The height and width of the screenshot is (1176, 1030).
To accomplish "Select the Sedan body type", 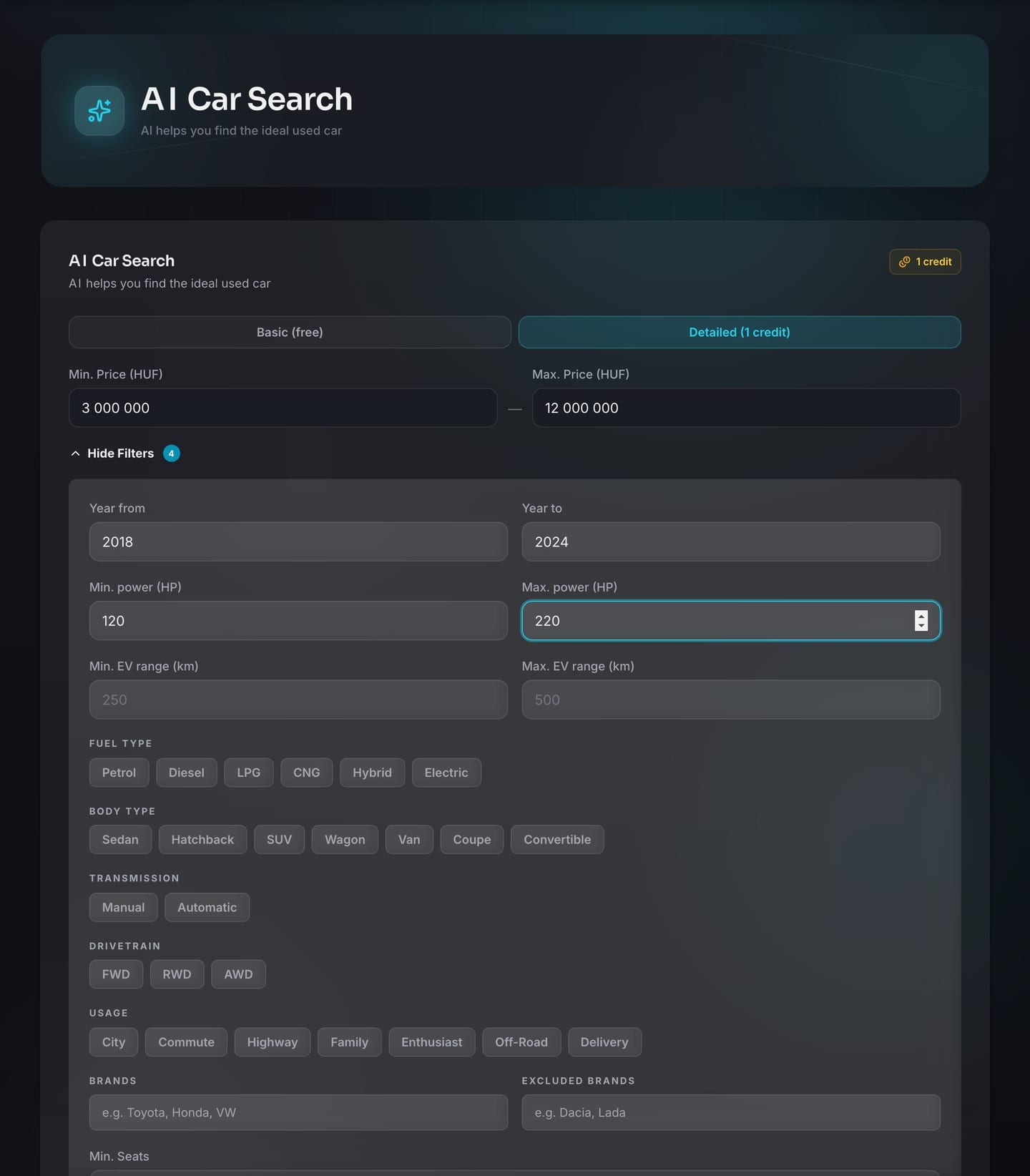I will [x=120, y=840].
